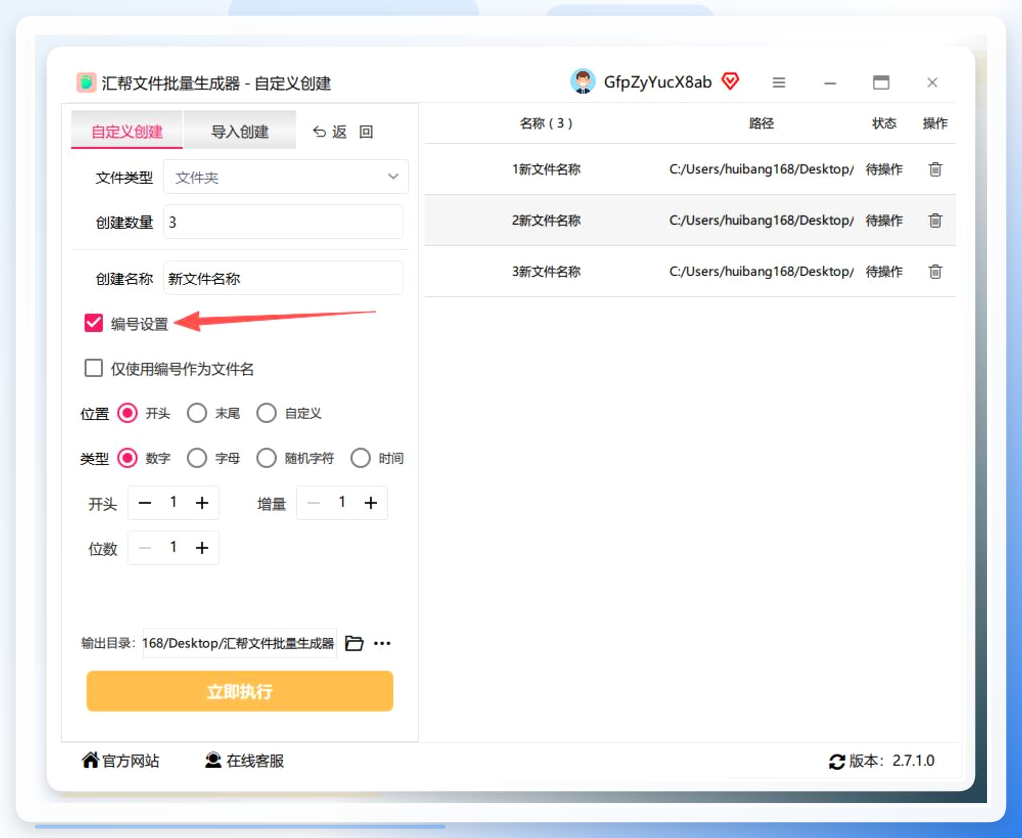Click the version refresh icon
1022x838 pixels.
[x=837, y=761]
